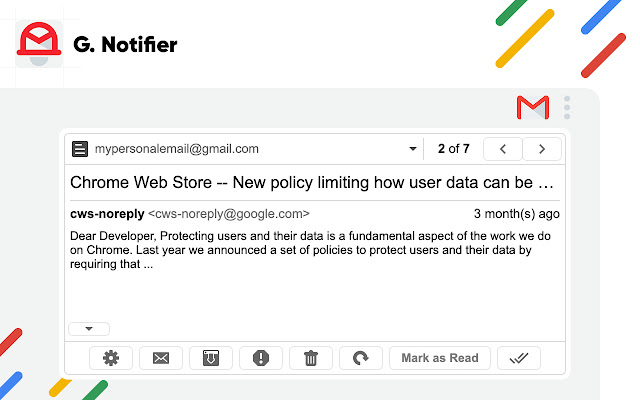
Task: Go to next email with right chevron
Action: pyautogui.click(x=542, y=149)
